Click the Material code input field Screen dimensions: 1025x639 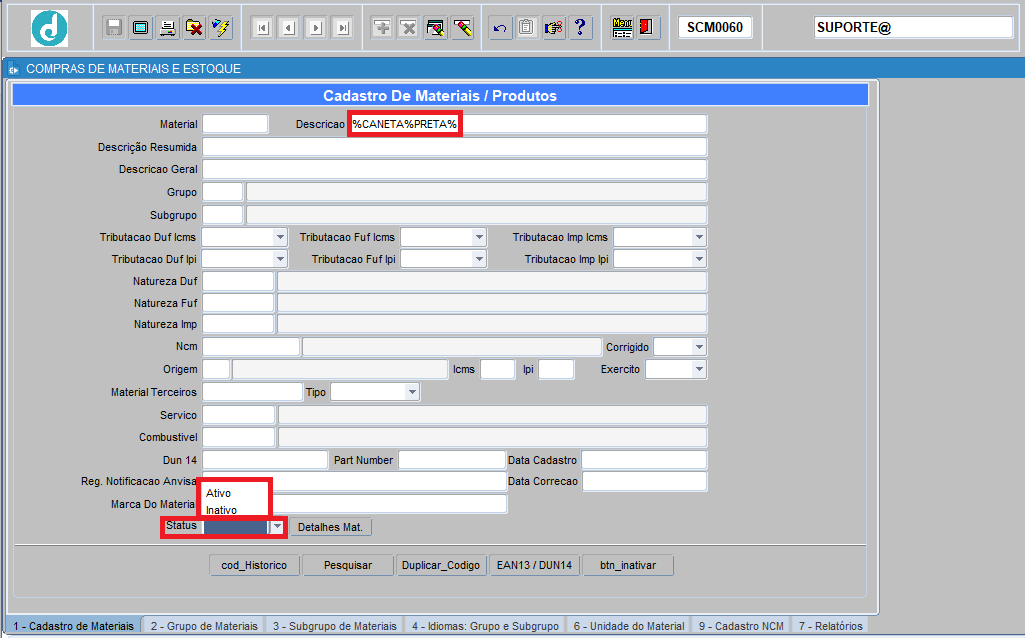pyautogui.click(x=235, y=124)
